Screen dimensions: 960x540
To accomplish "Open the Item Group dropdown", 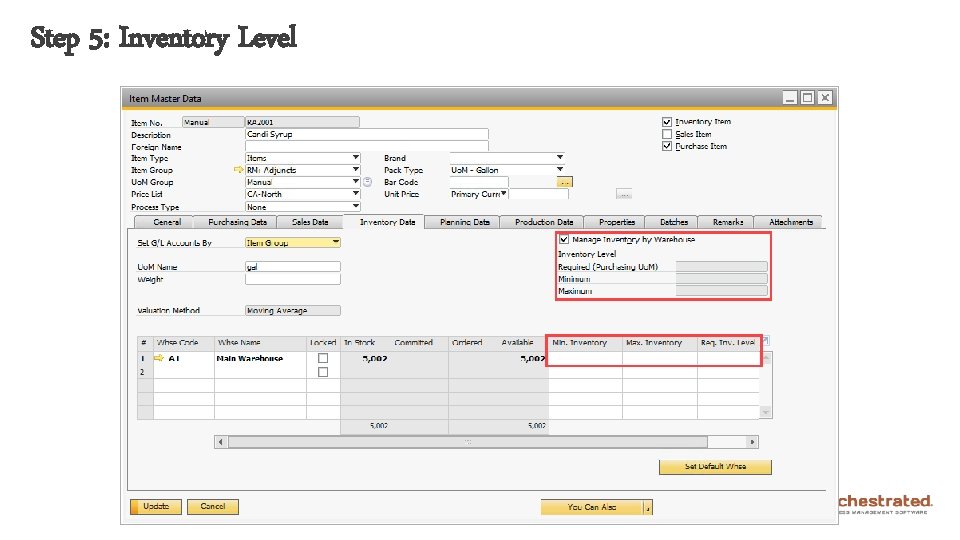I will point(355,170).
